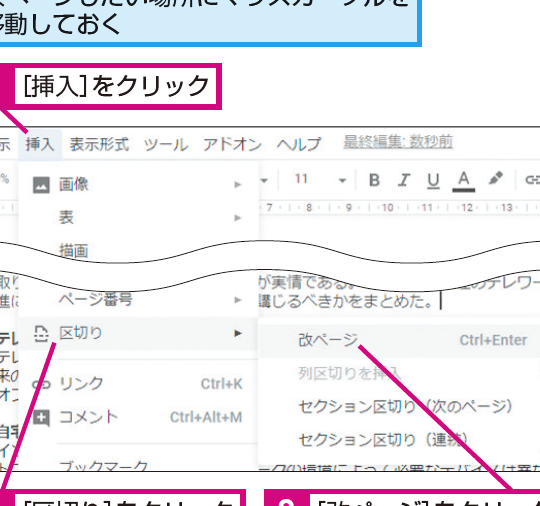Open the 挿入 menu in menu bar
This screenshot has height=506, width=540.
40,144
